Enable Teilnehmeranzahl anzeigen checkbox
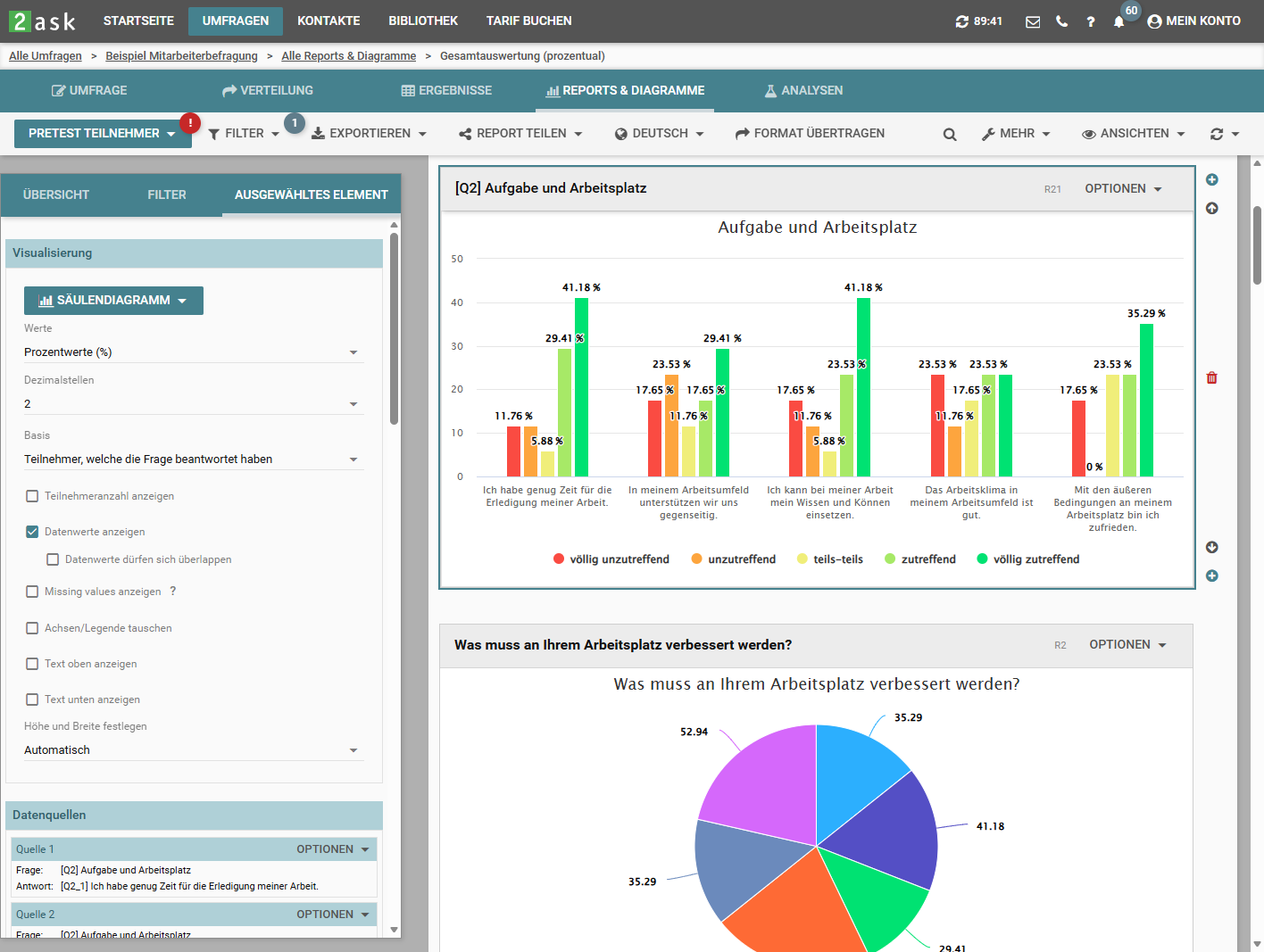Screen dimensions: 1264x952 click(x=33, y=496)
